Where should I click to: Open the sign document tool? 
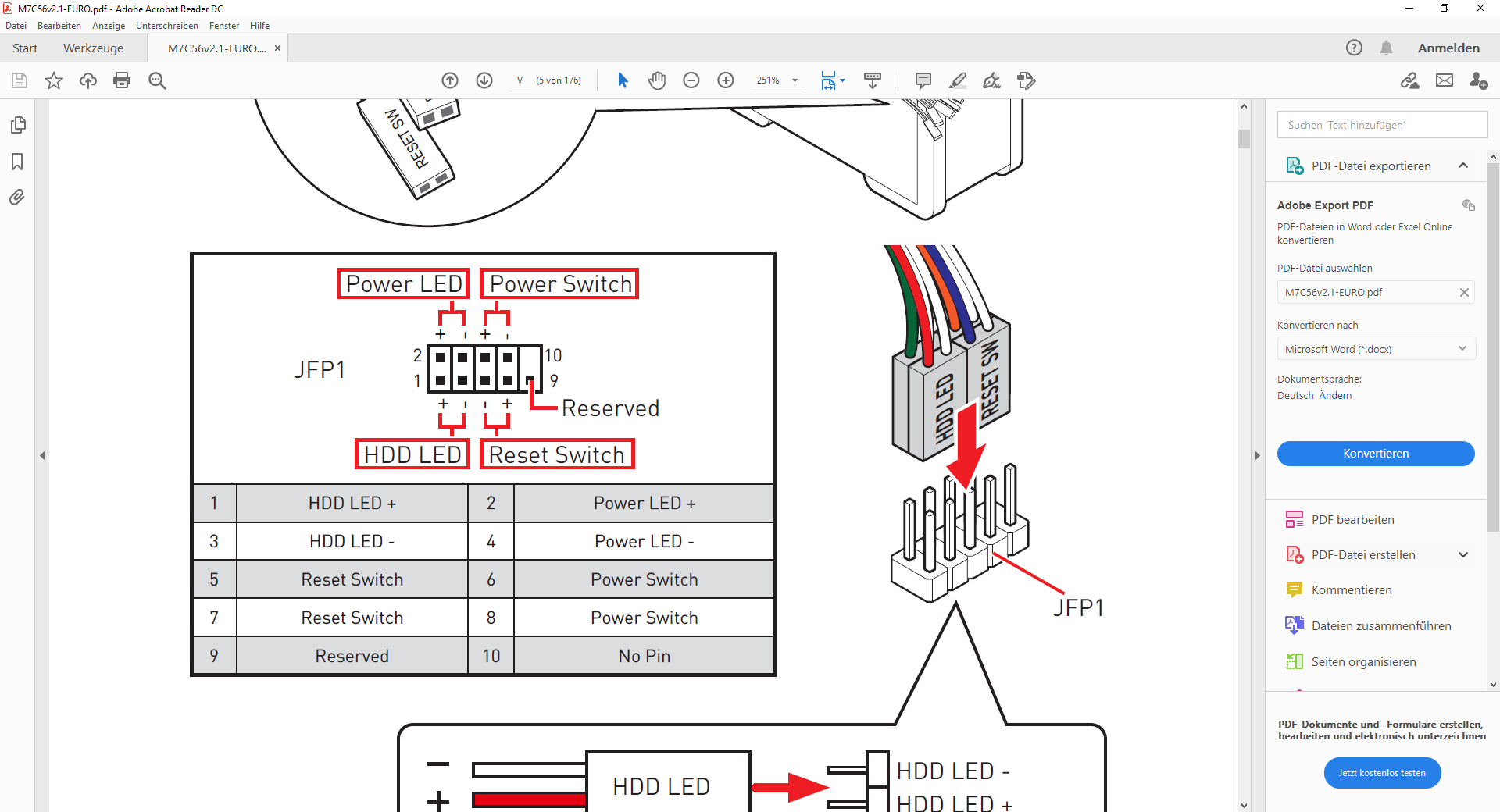tap(992, 80)
